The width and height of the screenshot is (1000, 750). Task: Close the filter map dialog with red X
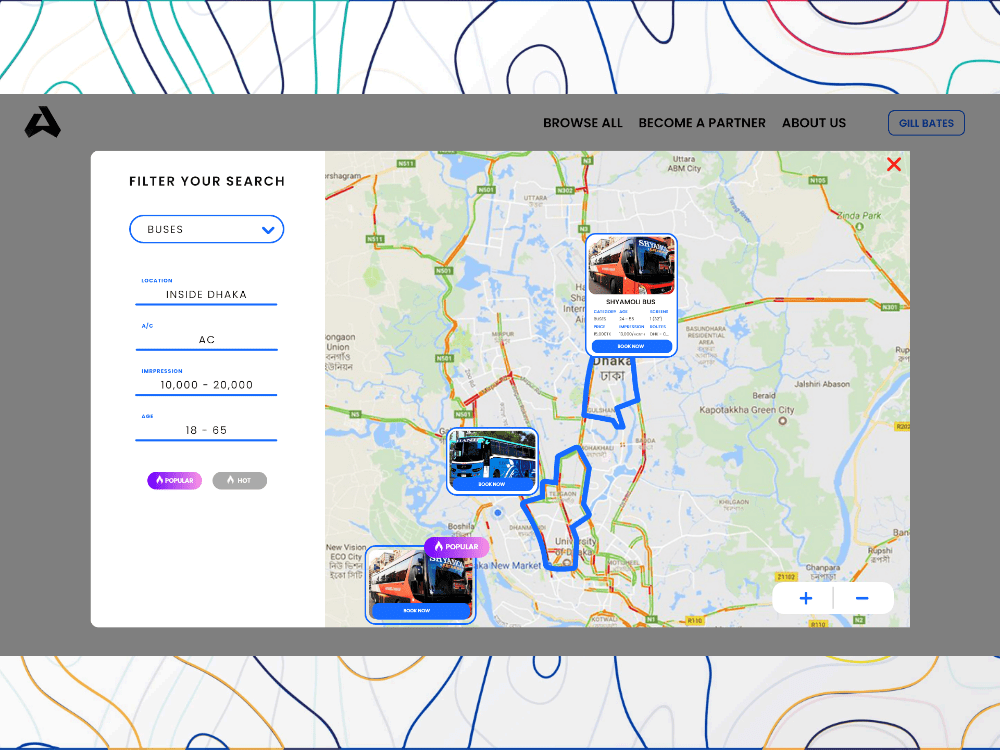893,165
